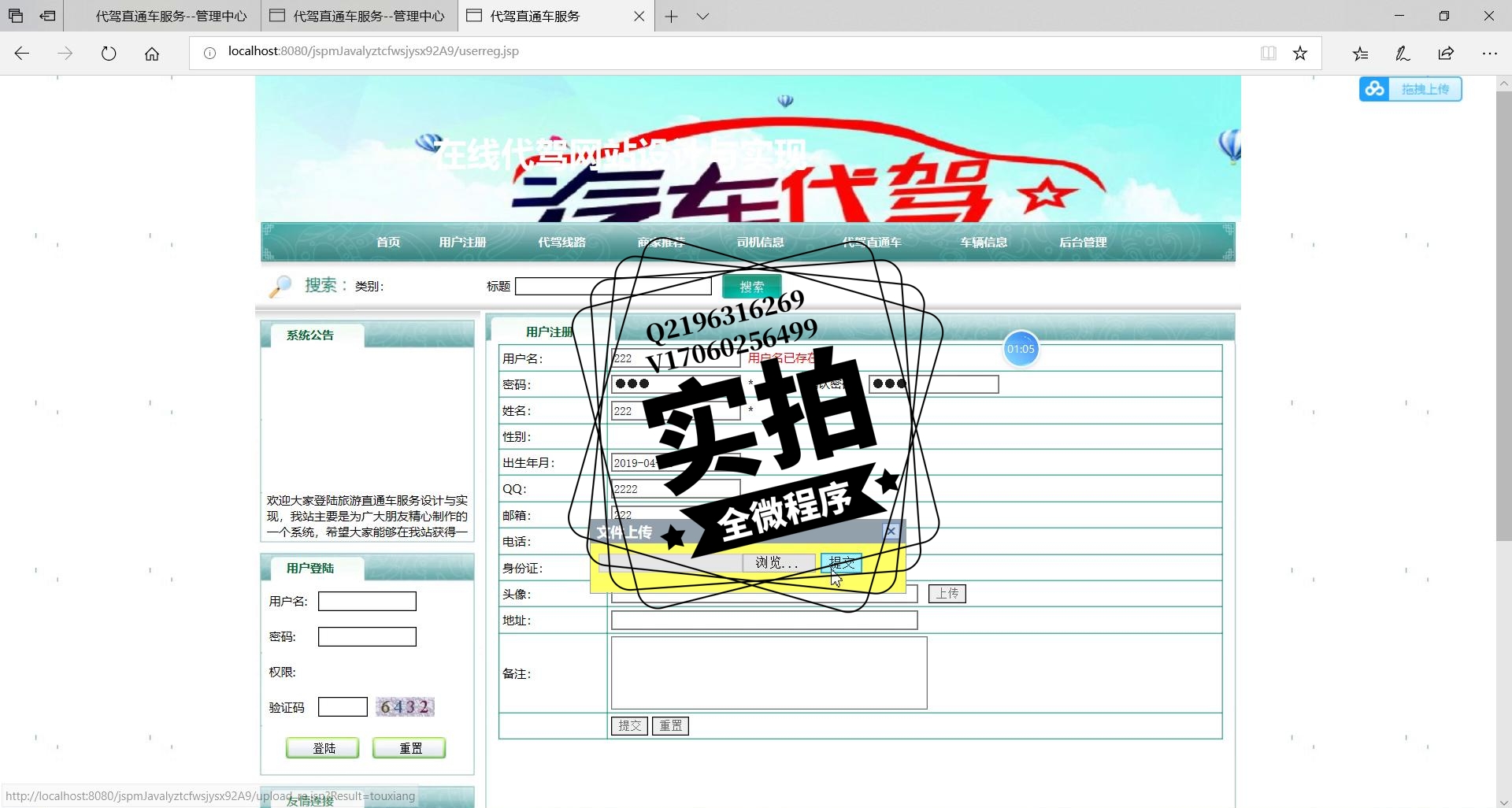Open 司机信息 in navigation bar
The width and height of the screenshot is (1512, 808).
click(x=761, y=243)
